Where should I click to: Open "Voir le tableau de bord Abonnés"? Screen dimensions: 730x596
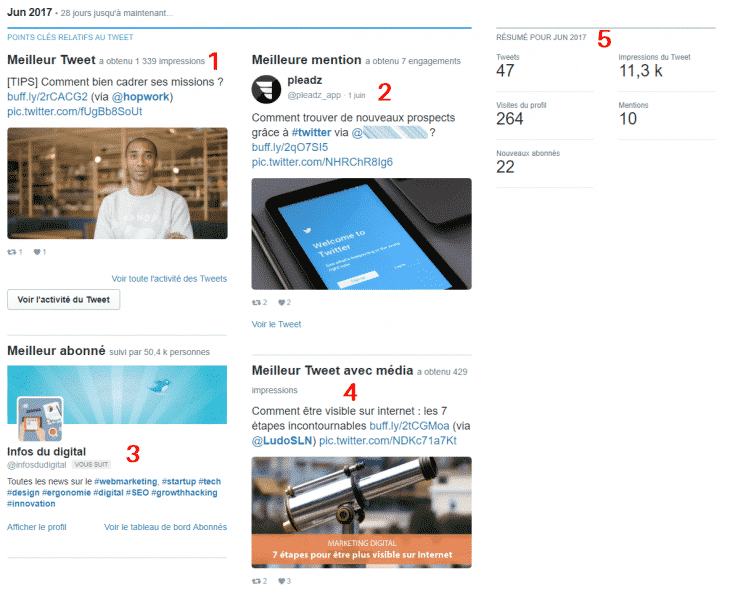click(165, 527)
